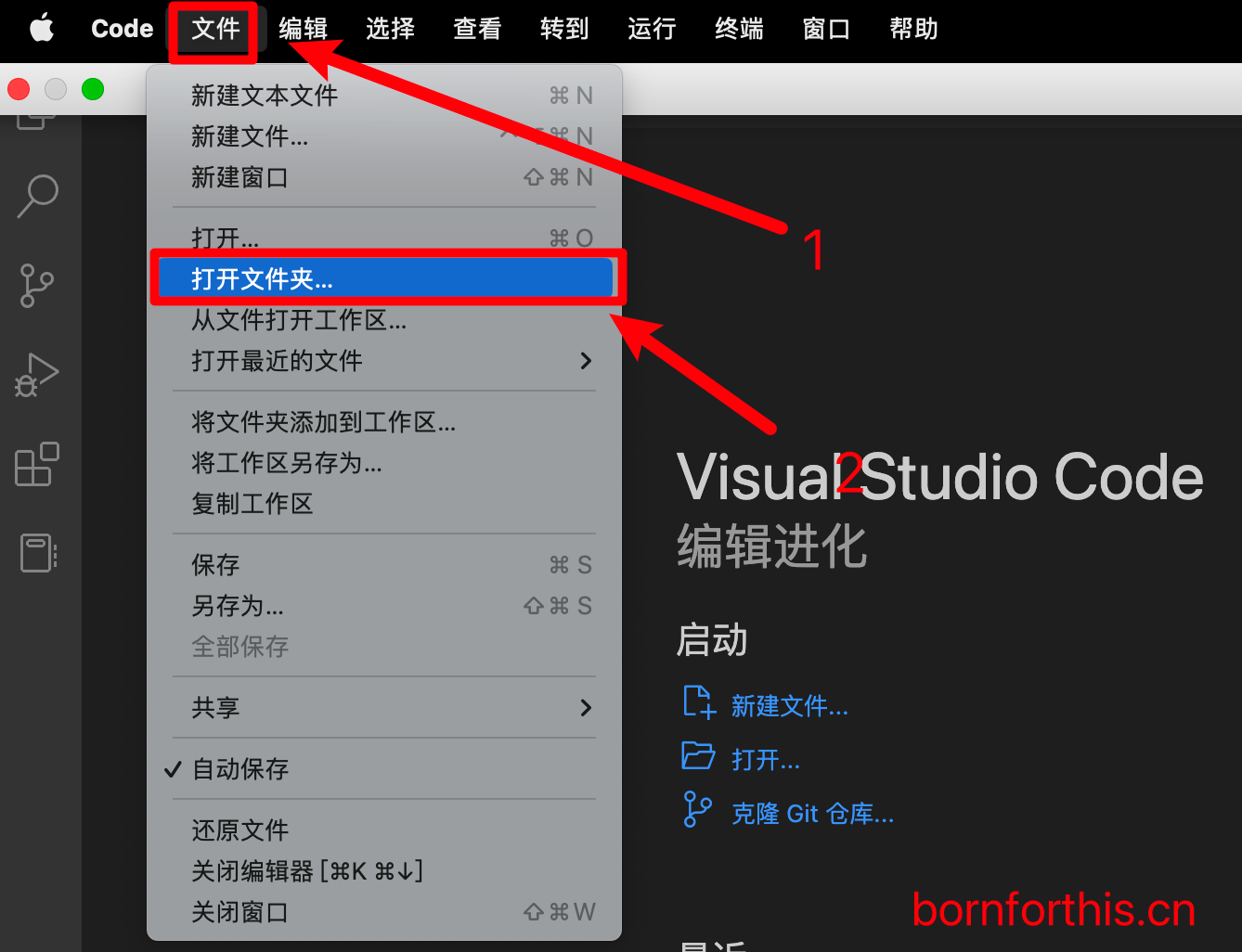This screenshot has width=1242, height=952.
Task: Select 另存为... in the file menu
Action: (384, 606)
